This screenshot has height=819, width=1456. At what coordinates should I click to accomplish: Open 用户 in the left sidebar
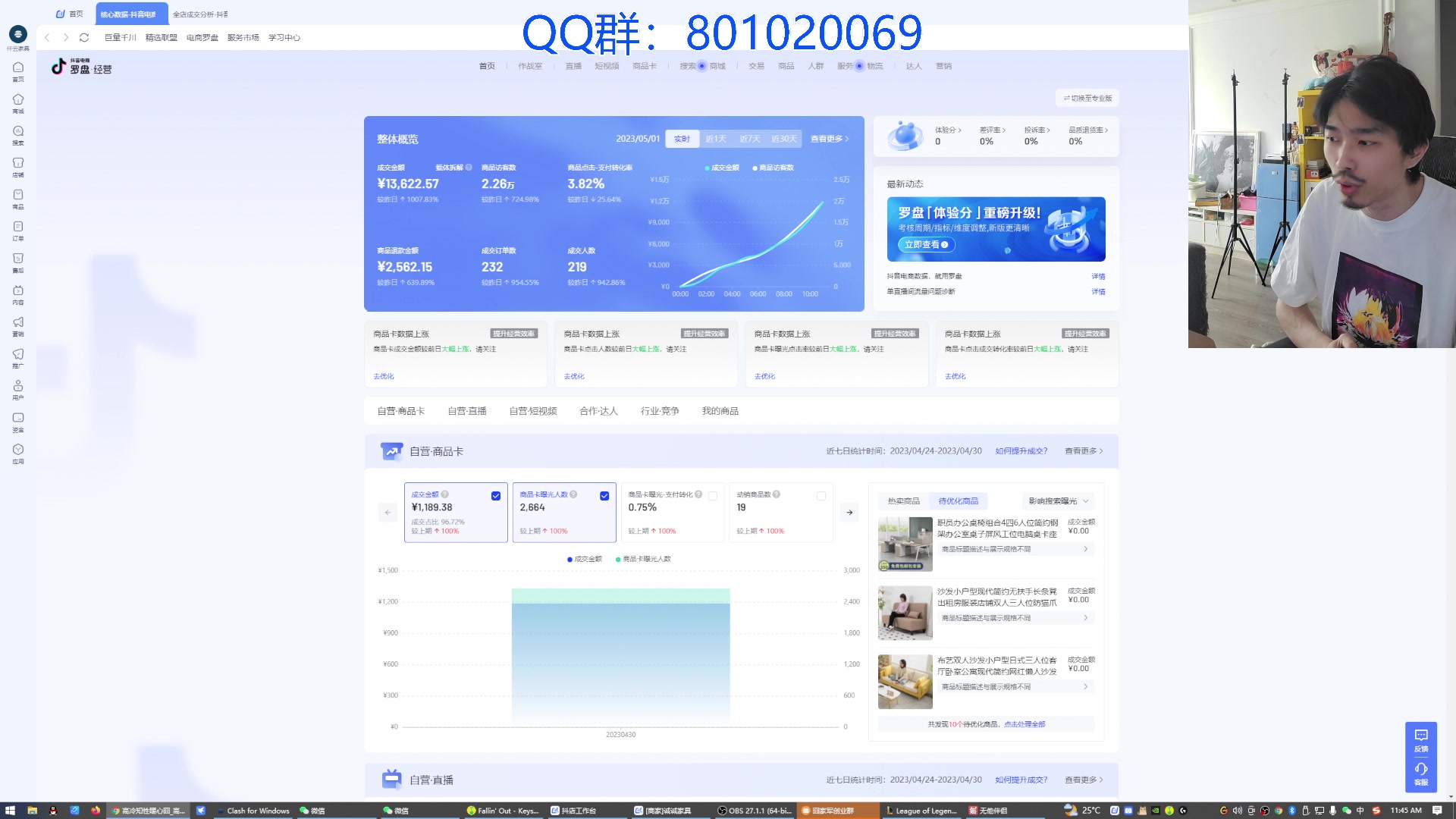[18, 391]
